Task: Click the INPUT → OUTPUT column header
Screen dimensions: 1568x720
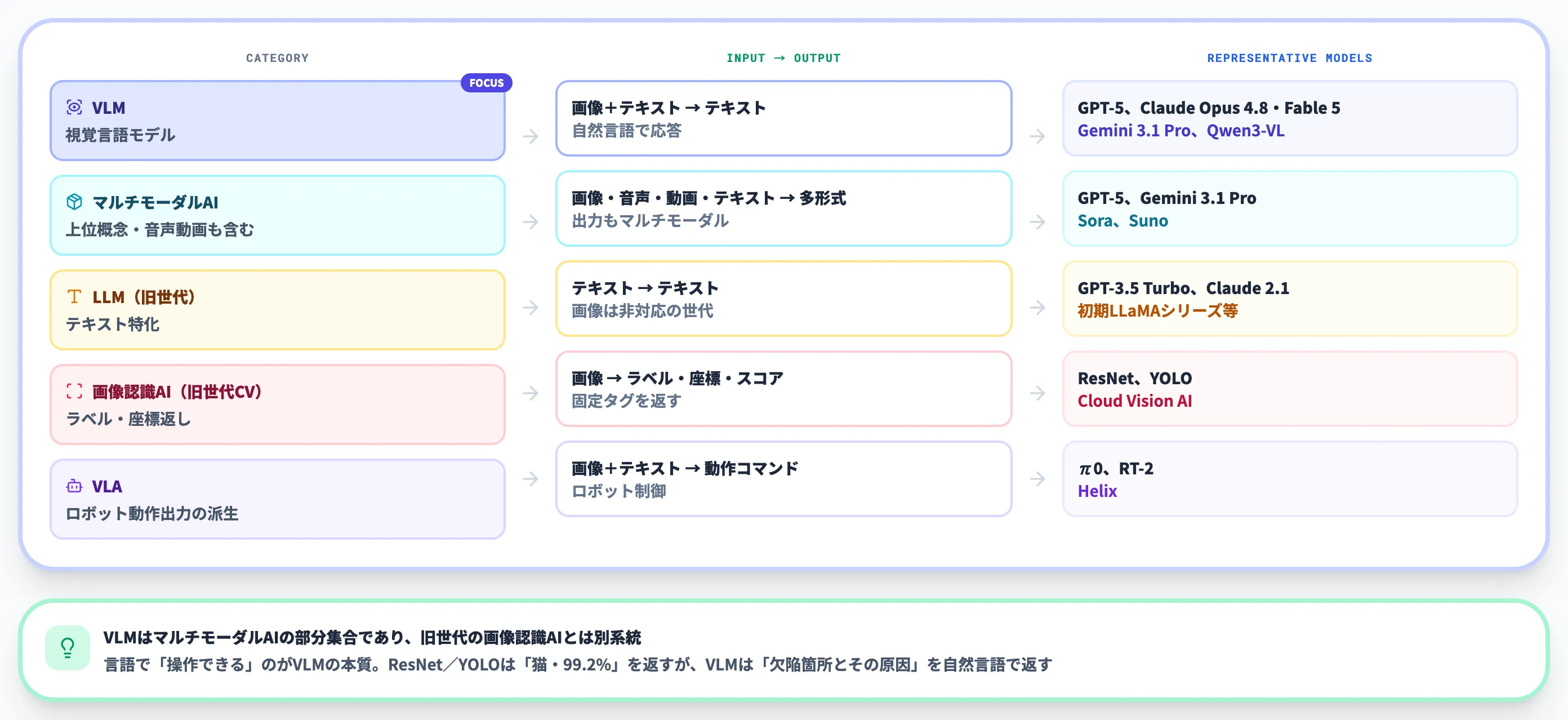Action: pos(783,58)
